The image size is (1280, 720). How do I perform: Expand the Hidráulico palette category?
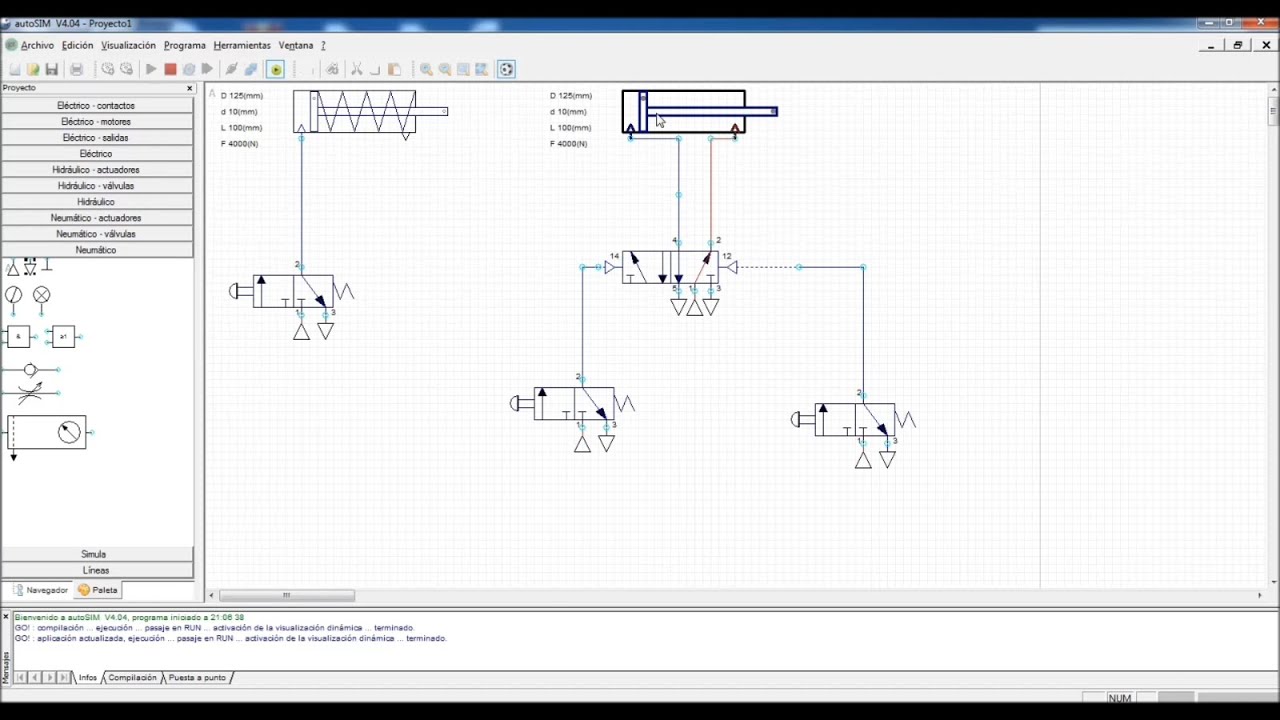point(97,201)
